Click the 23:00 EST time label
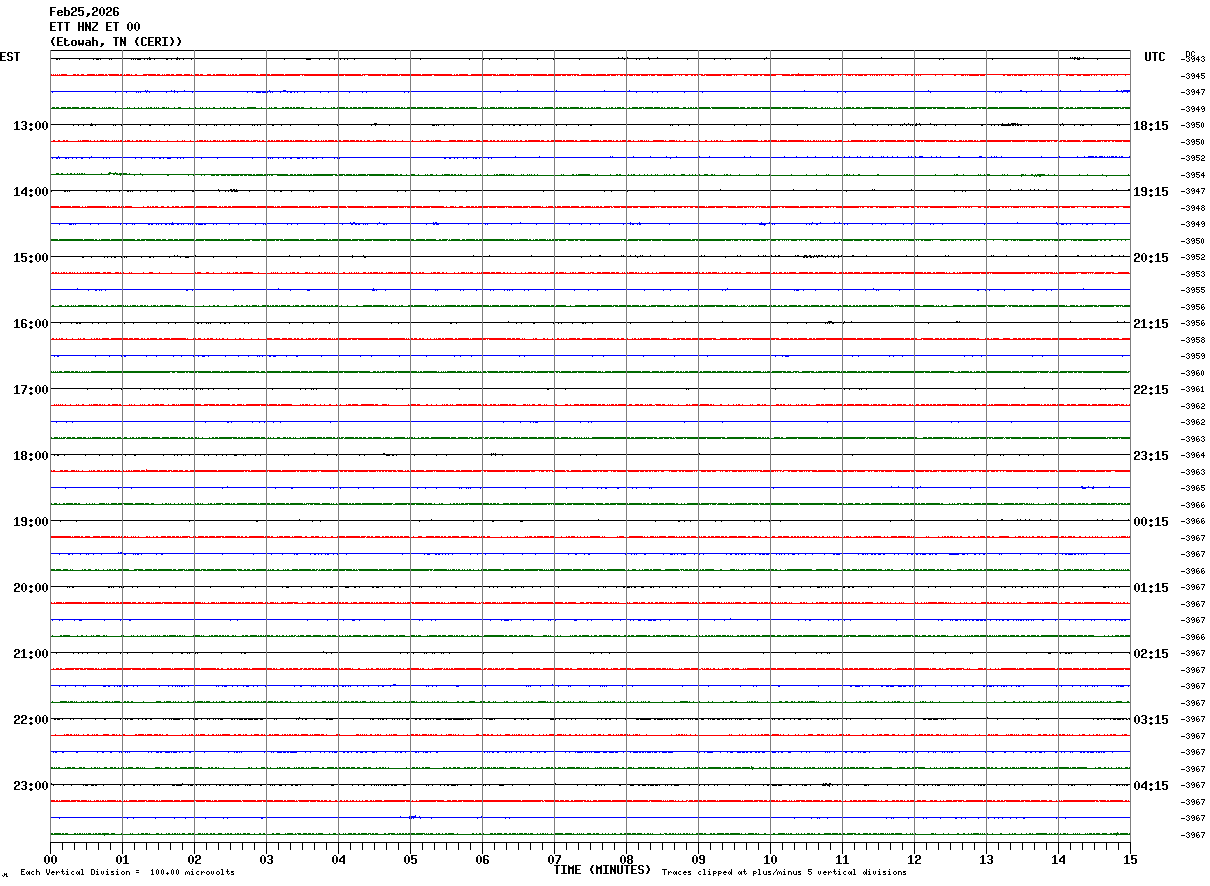This screenshot has height=886, width=1210. pos(31,786)
